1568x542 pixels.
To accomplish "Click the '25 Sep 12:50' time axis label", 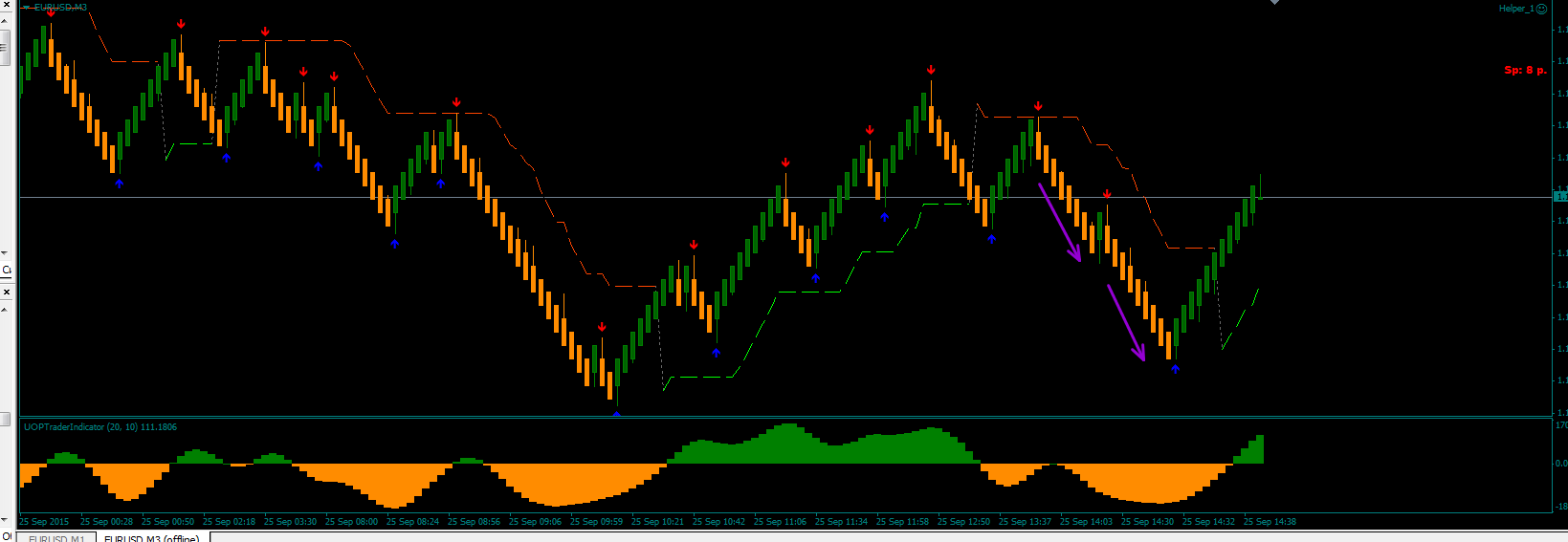I will tap(963, 522).
